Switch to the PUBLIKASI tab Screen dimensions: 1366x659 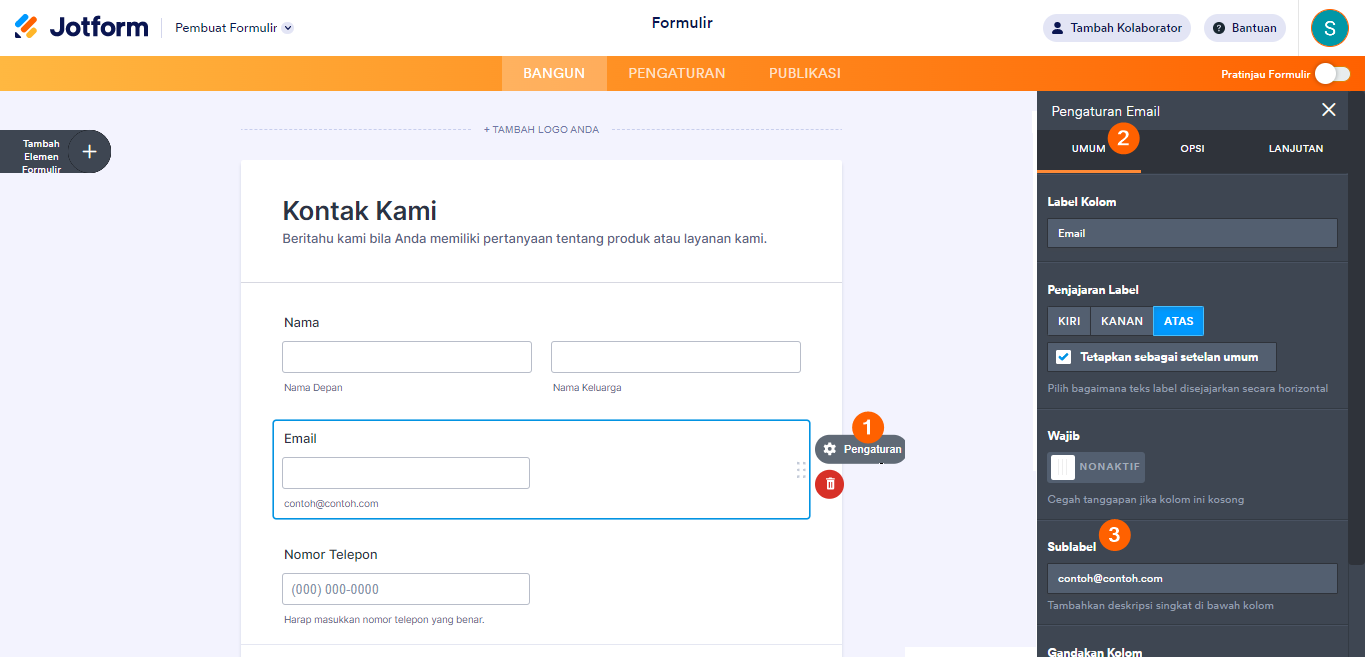805,73
